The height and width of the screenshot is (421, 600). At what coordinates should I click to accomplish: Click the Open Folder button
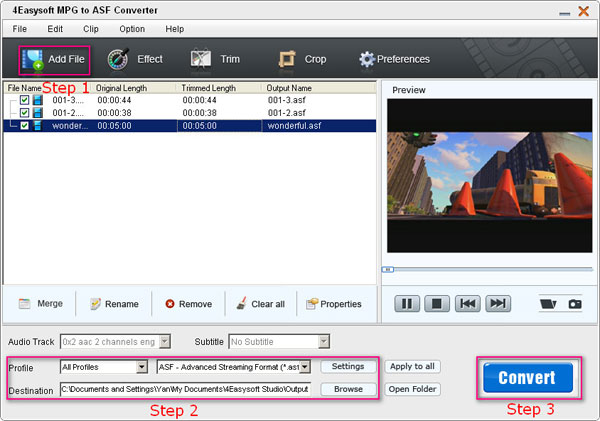click(412, 389)
